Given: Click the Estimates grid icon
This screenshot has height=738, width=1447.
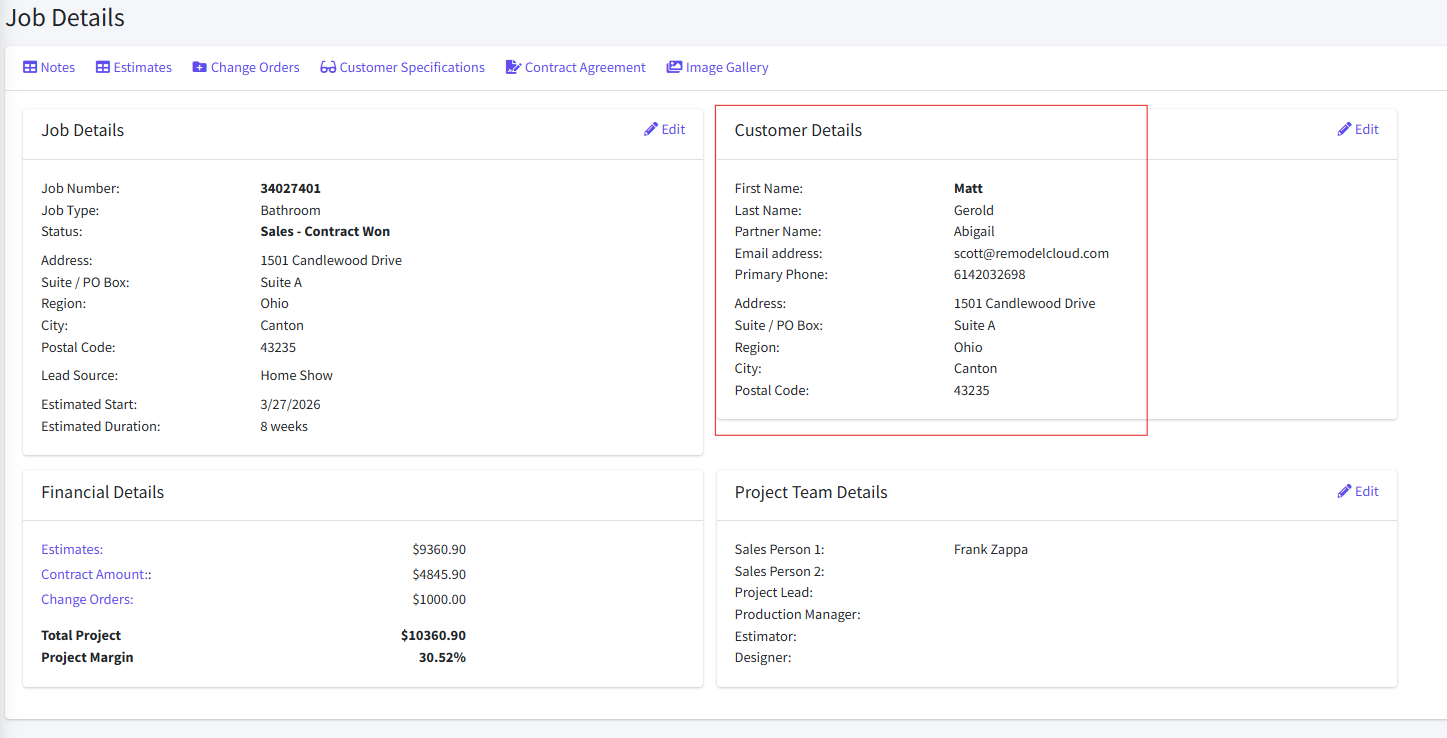Looking at the screenshot, I should pyautogui.click(x=103, y=68).
